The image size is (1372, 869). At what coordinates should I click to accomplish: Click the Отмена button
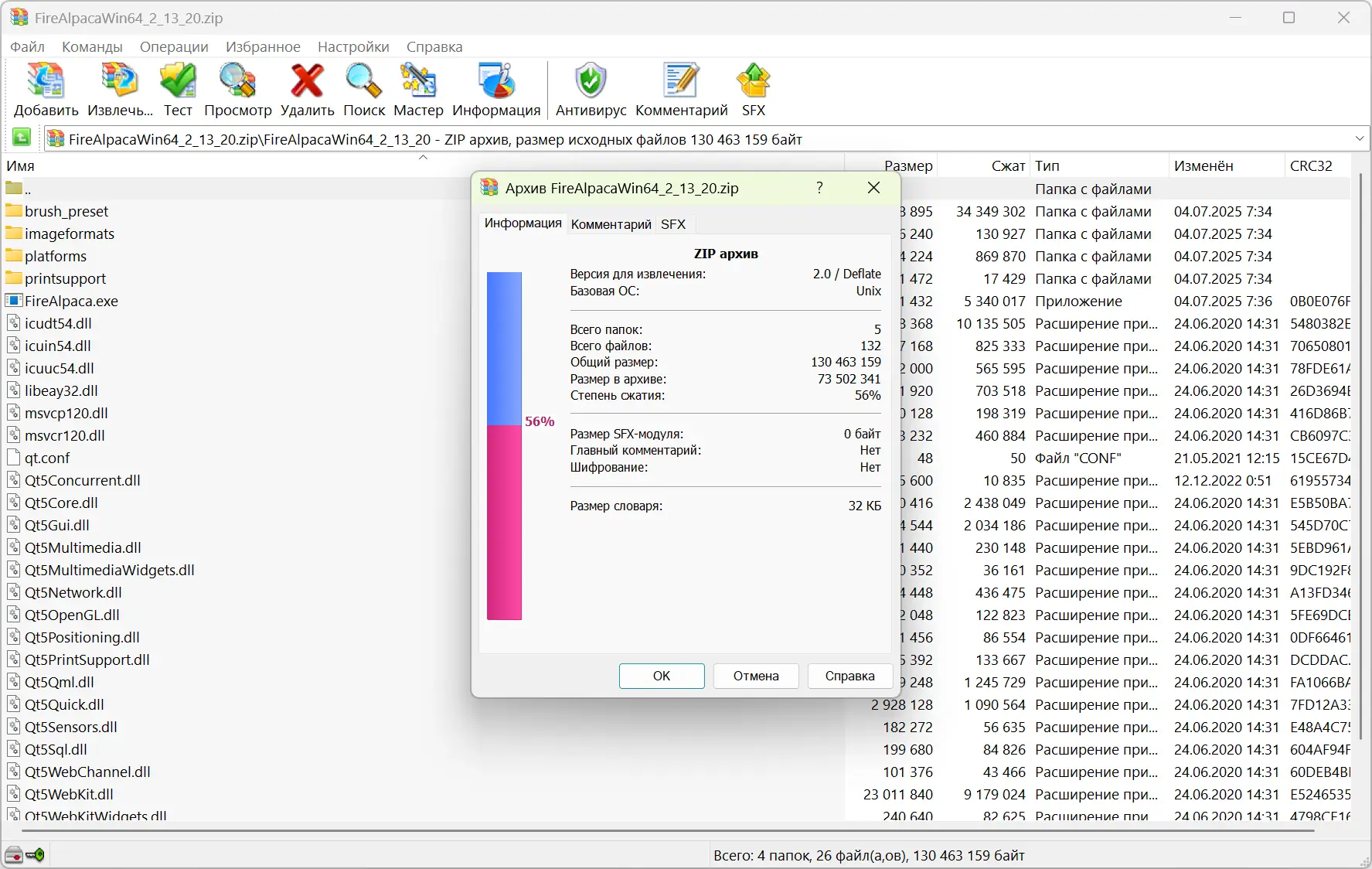point(756,676)
